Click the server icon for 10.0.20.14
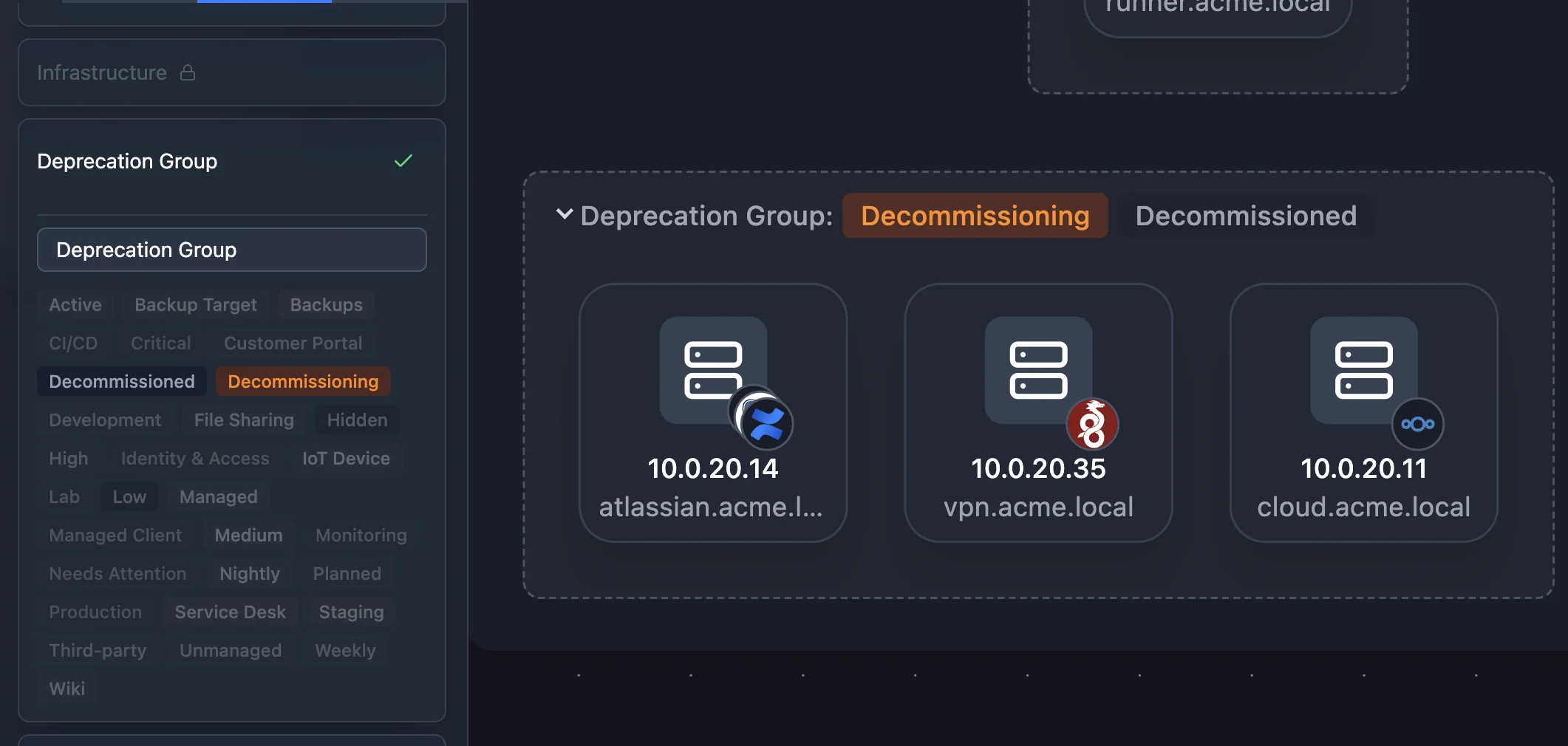 click(713, 370)
